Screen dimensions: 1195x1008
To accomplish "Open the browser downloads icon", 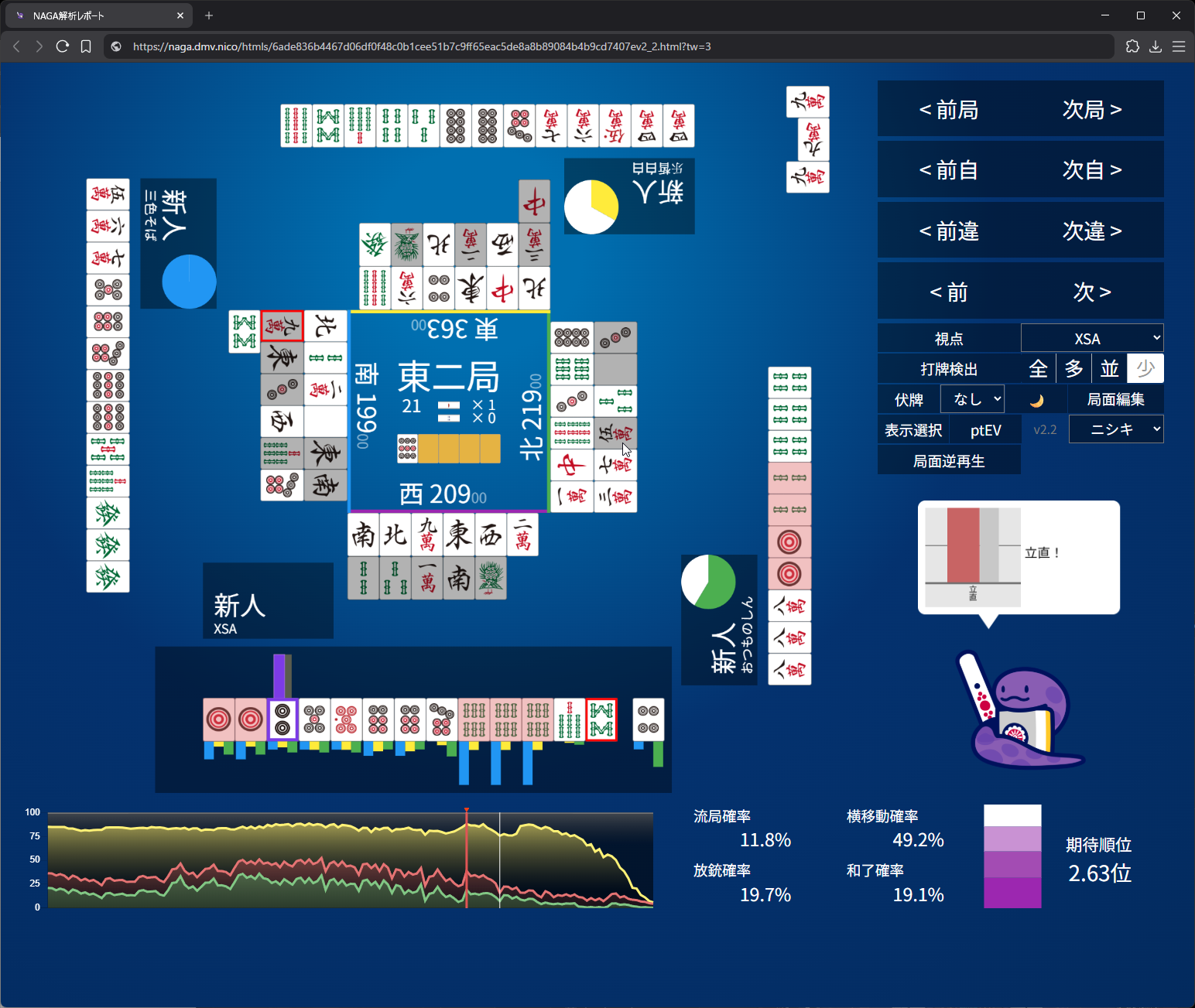I will point(1156,46).
